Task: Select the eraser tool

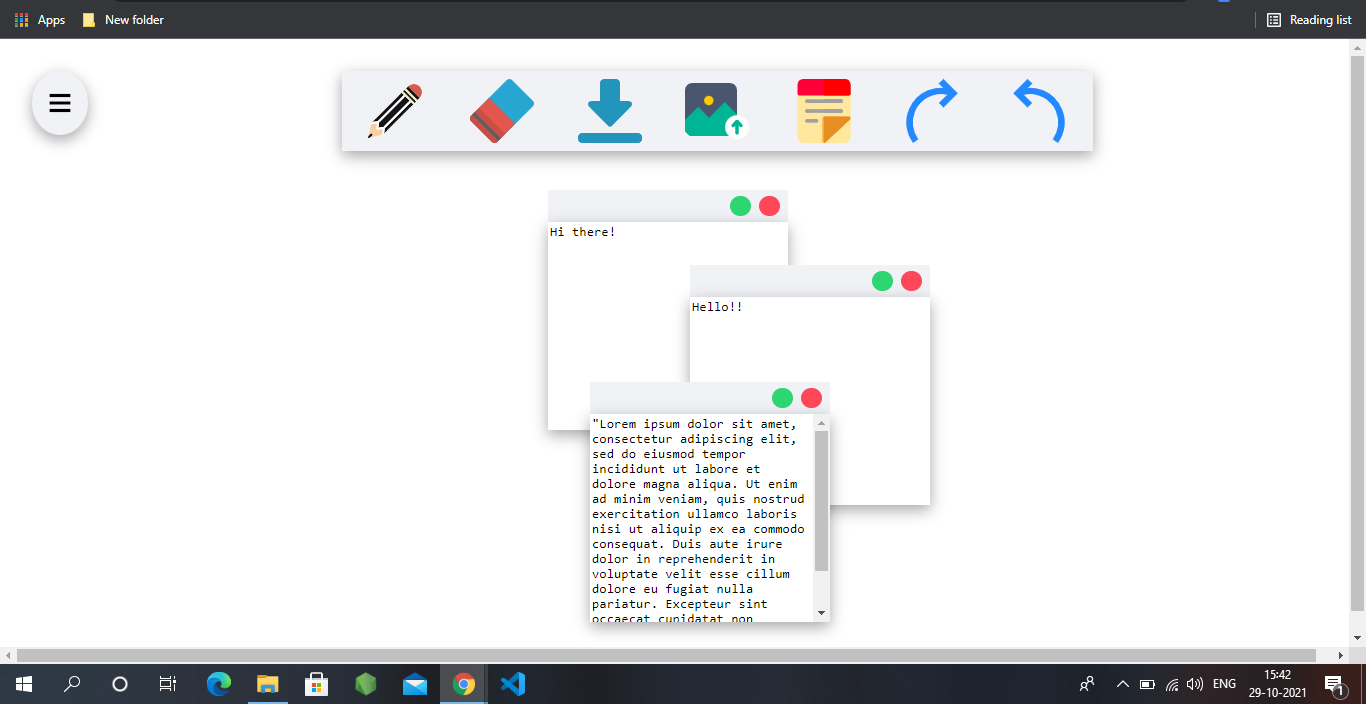Action: click(x=501, y=111)
